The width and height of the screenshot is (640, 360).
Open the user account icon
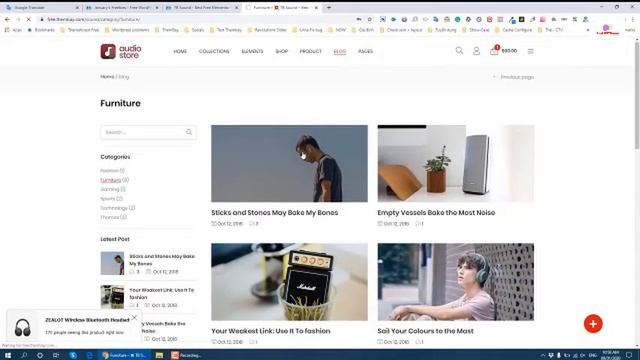(476, 51)
